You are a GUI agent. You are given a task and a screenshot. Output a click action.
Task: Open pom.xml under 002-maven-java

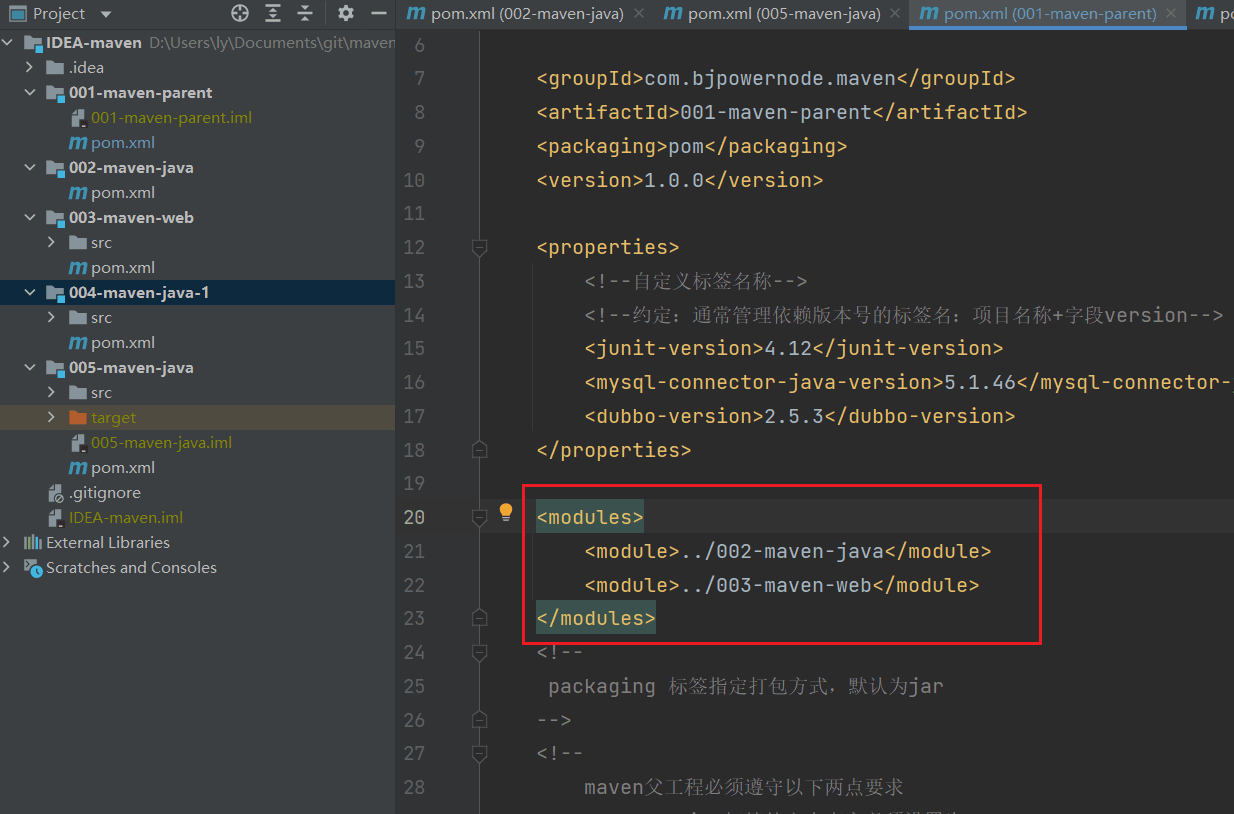(122, 193)
